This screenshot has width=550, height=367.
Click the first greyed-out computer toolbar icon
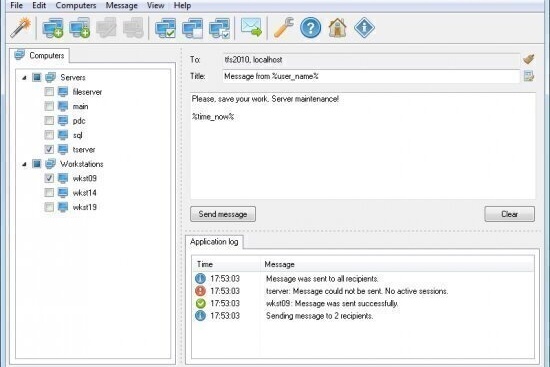pos(106,28)
